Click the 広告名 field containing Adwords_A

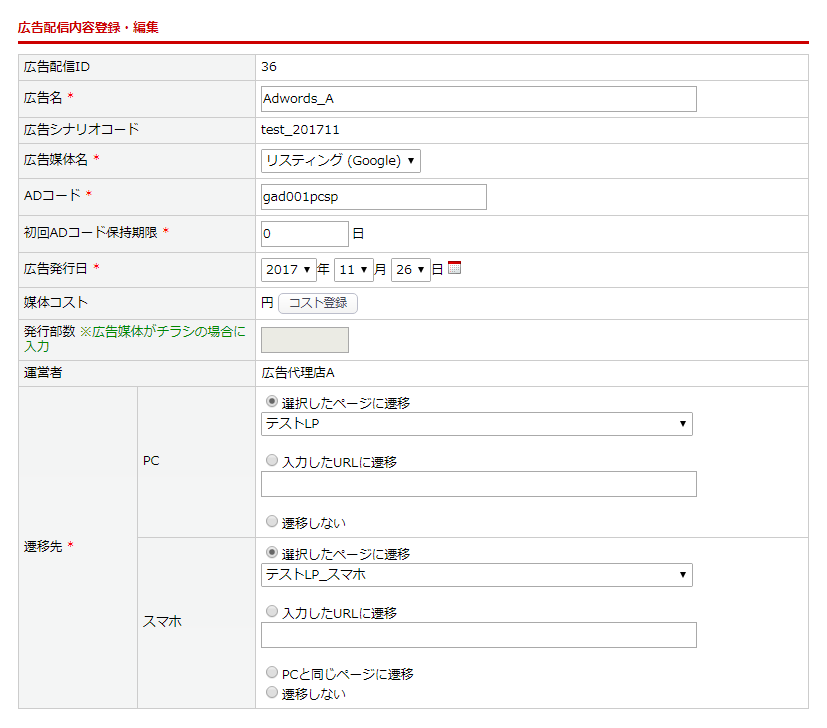(x=478, y=99)
